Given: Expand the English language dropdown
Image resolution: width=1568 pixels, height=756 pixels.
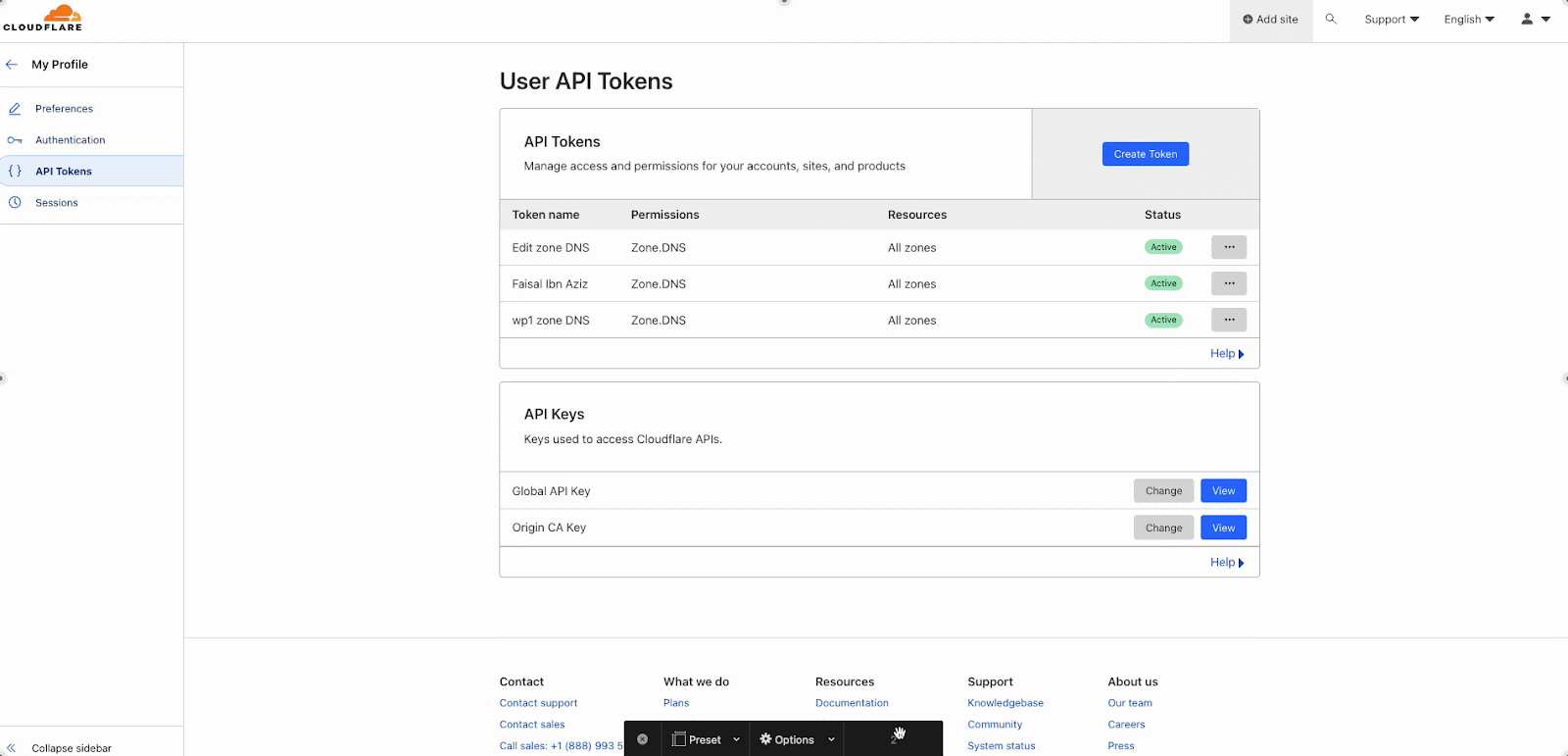Looking at the screenshot, I should coord(1469,20).
